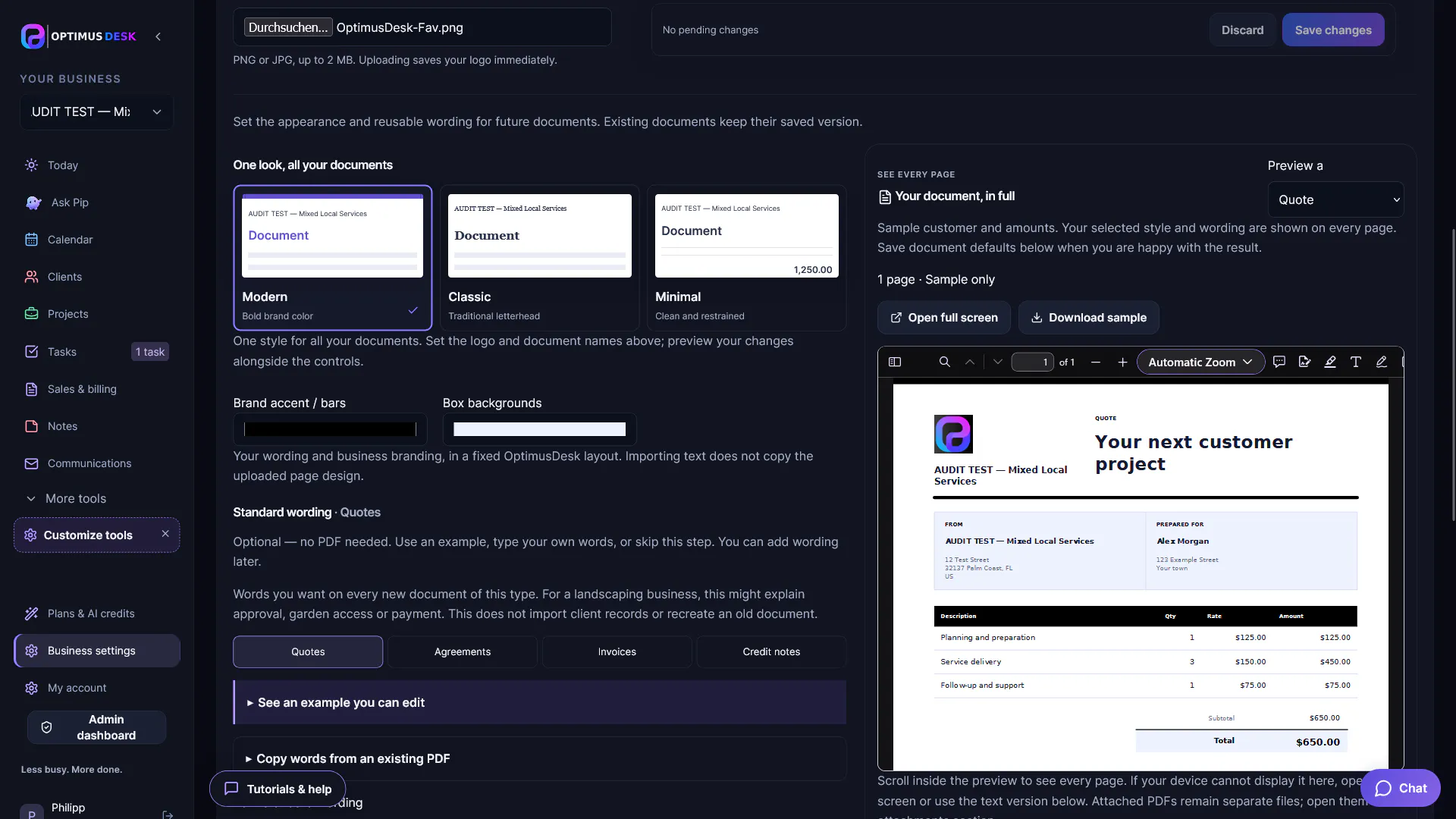
Task: Switch to the Credit notes tab
Action: coord(771,652)
